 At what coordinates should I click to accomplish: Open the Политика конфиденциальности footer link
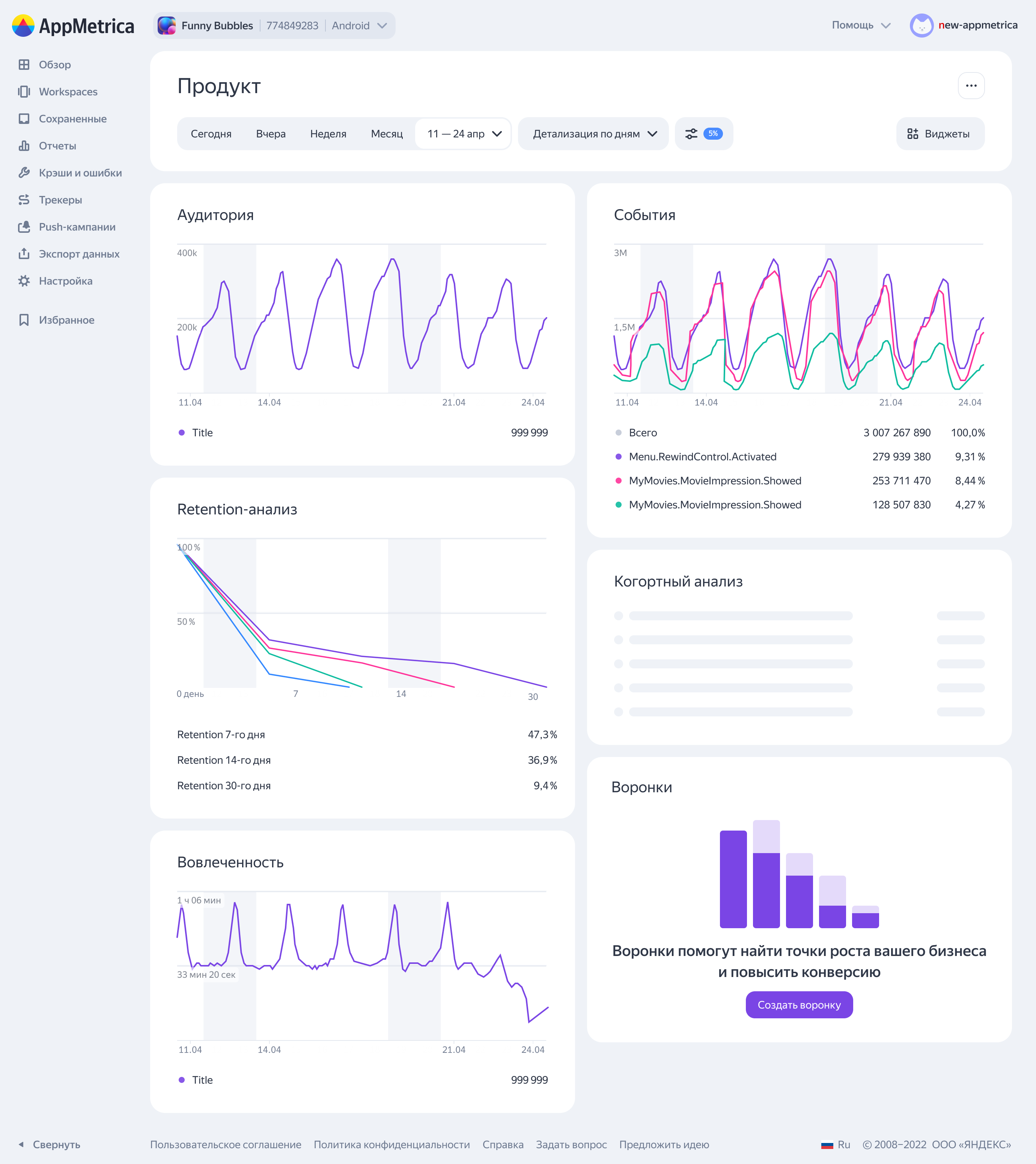[392, 1144]
